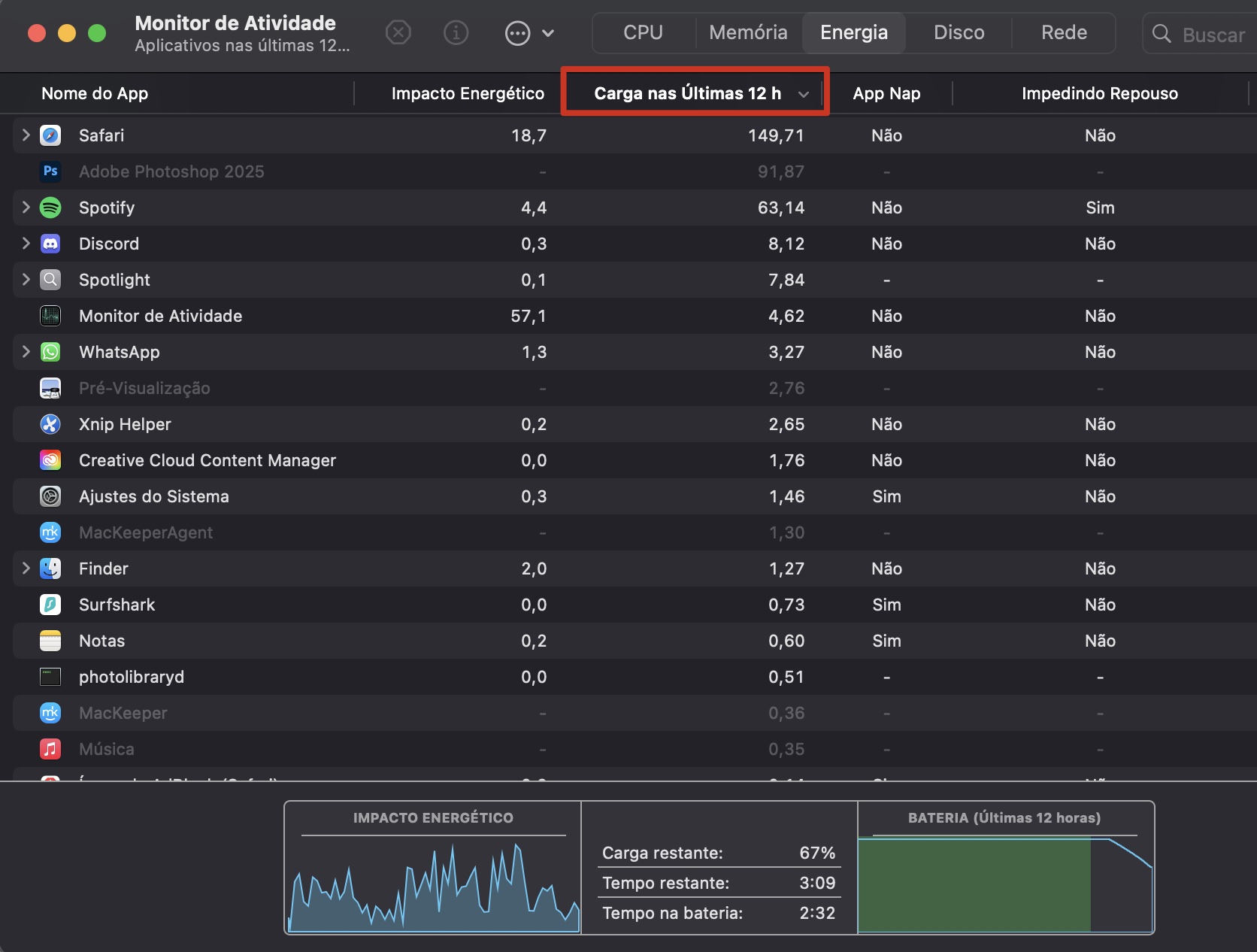Image resolution: width=1257 pixels, height=952 pixels.
Task: Switch to the CPU tab
Action: [643, 32]
